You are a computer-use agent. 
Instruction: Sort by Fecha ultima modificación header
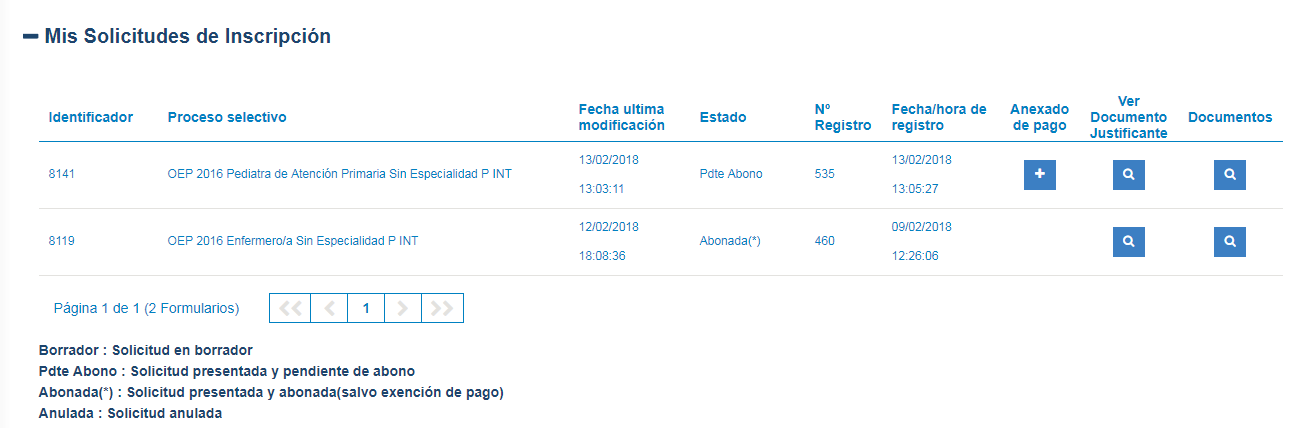click(622, 117)
